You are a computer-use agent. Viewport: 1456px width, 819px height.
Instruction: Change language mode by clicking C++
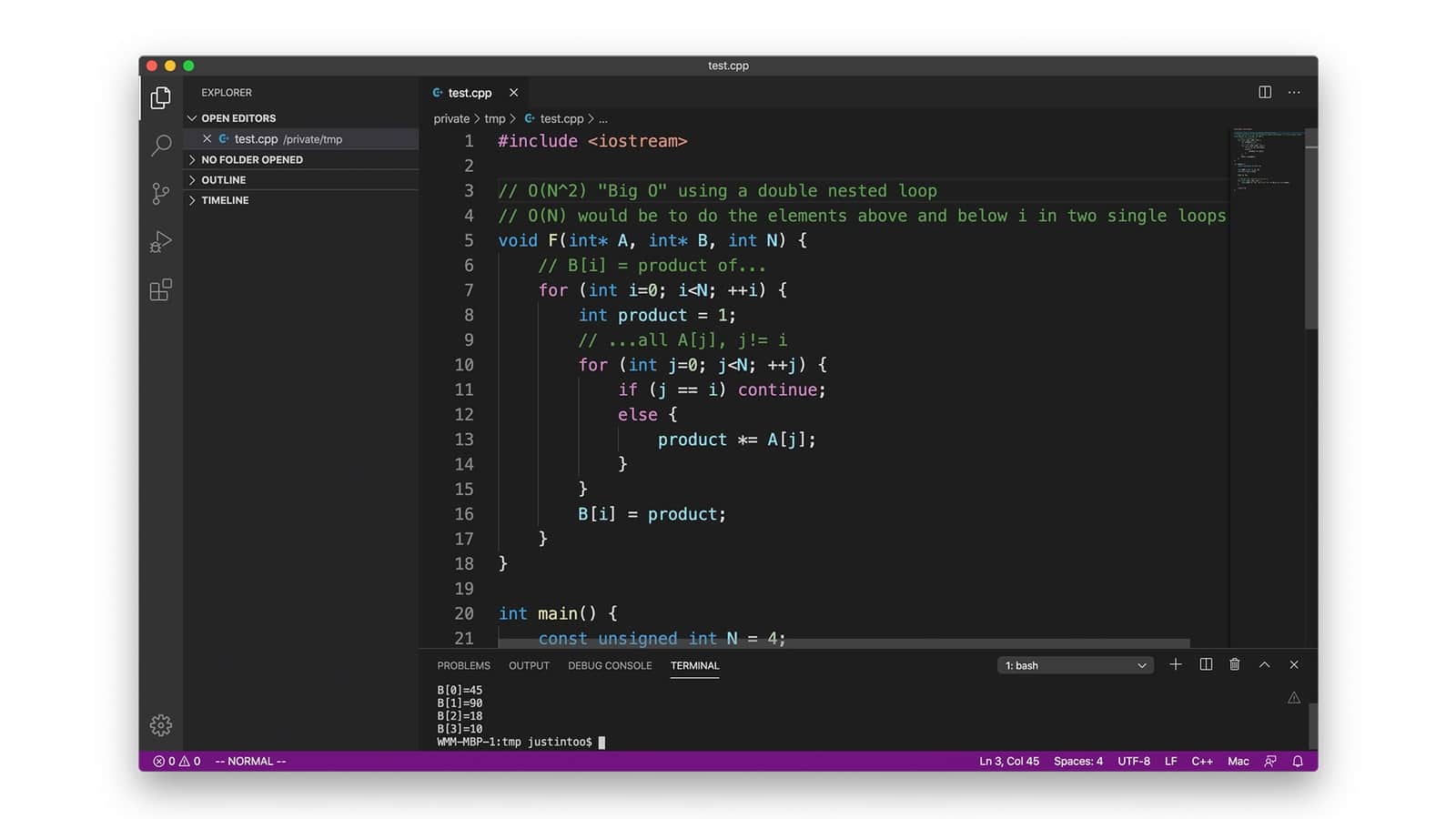pos(1201,761)
